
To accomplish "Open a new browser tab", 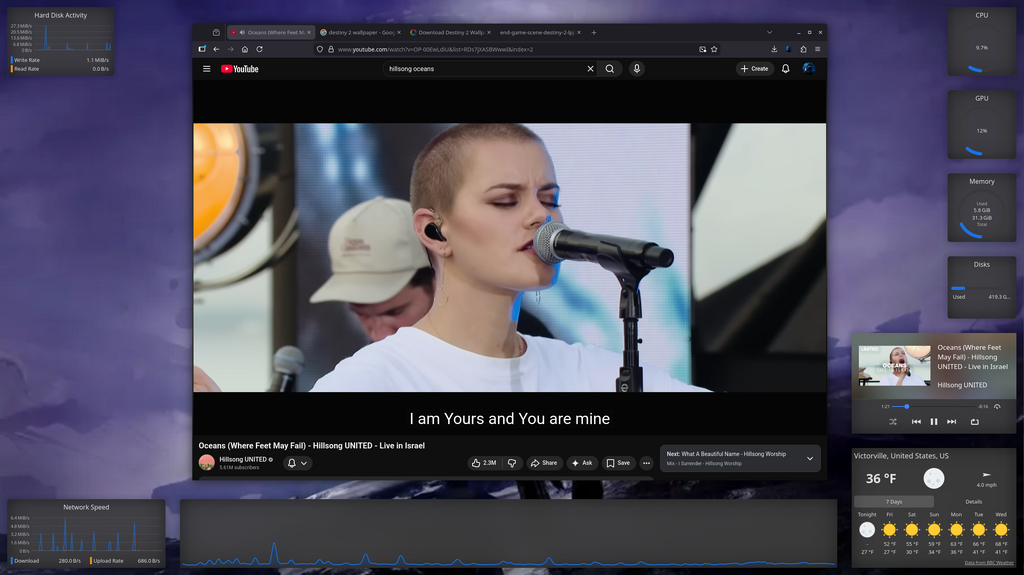I will 594,32.
